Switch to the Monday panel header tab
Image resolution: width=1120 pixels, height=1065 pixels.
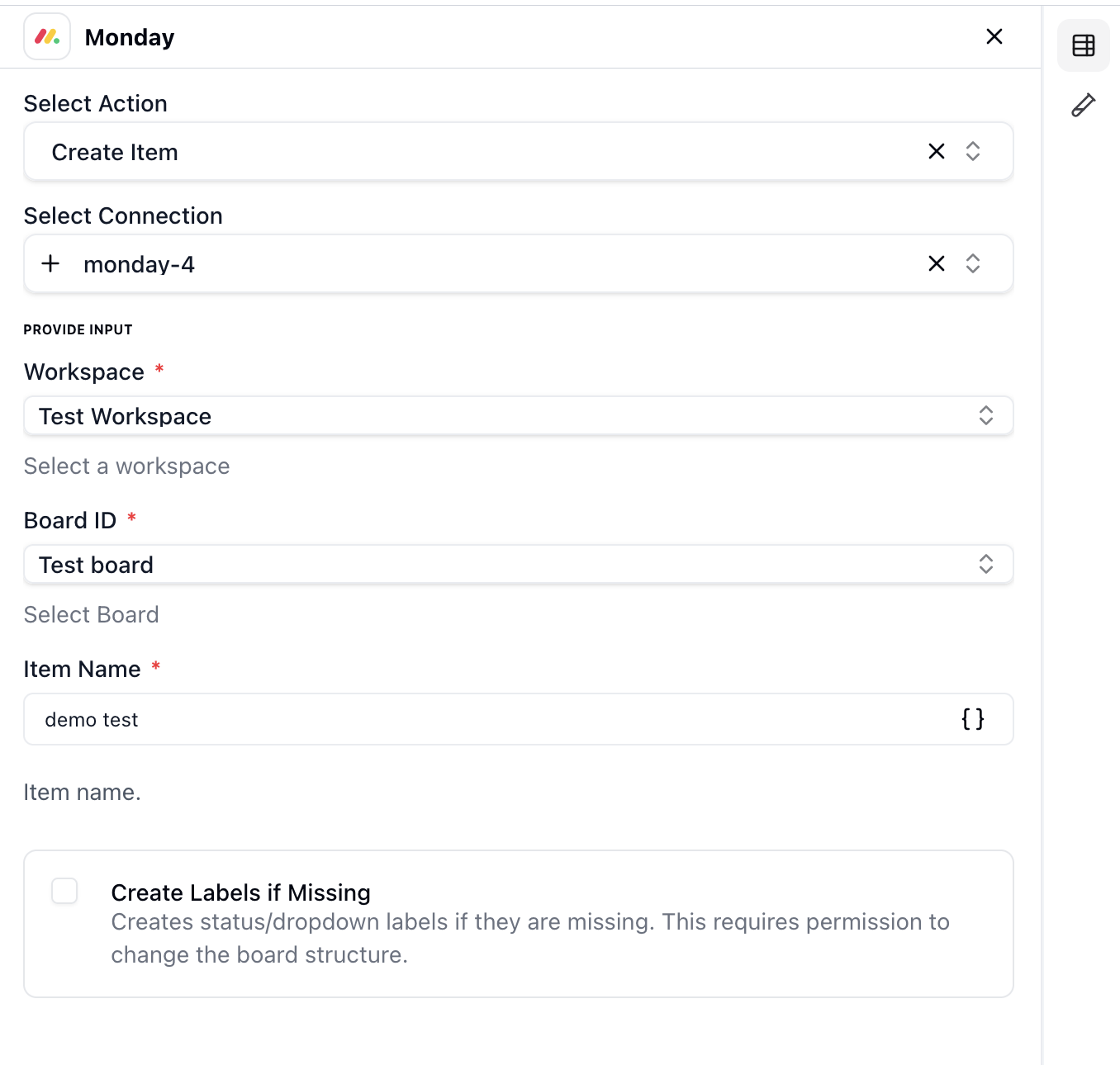[x=129, y=36]
